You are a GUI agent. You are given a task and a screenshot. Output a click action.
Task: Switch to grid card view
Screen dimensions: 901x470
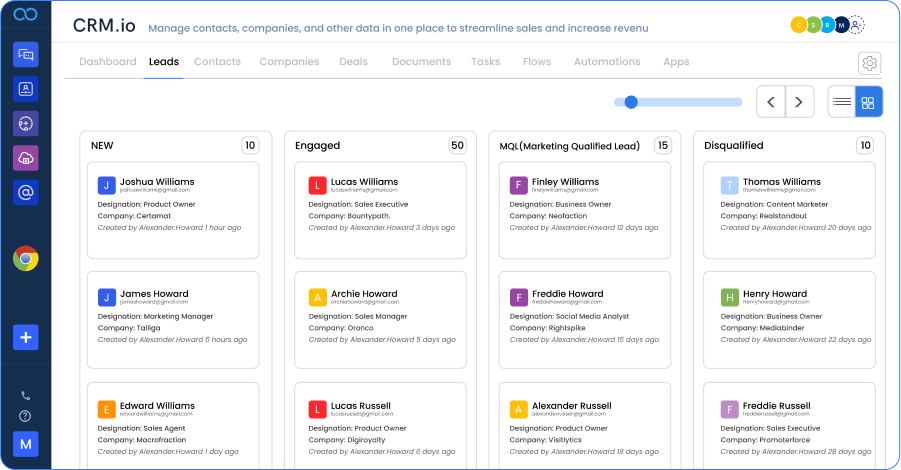pos(869,102)
